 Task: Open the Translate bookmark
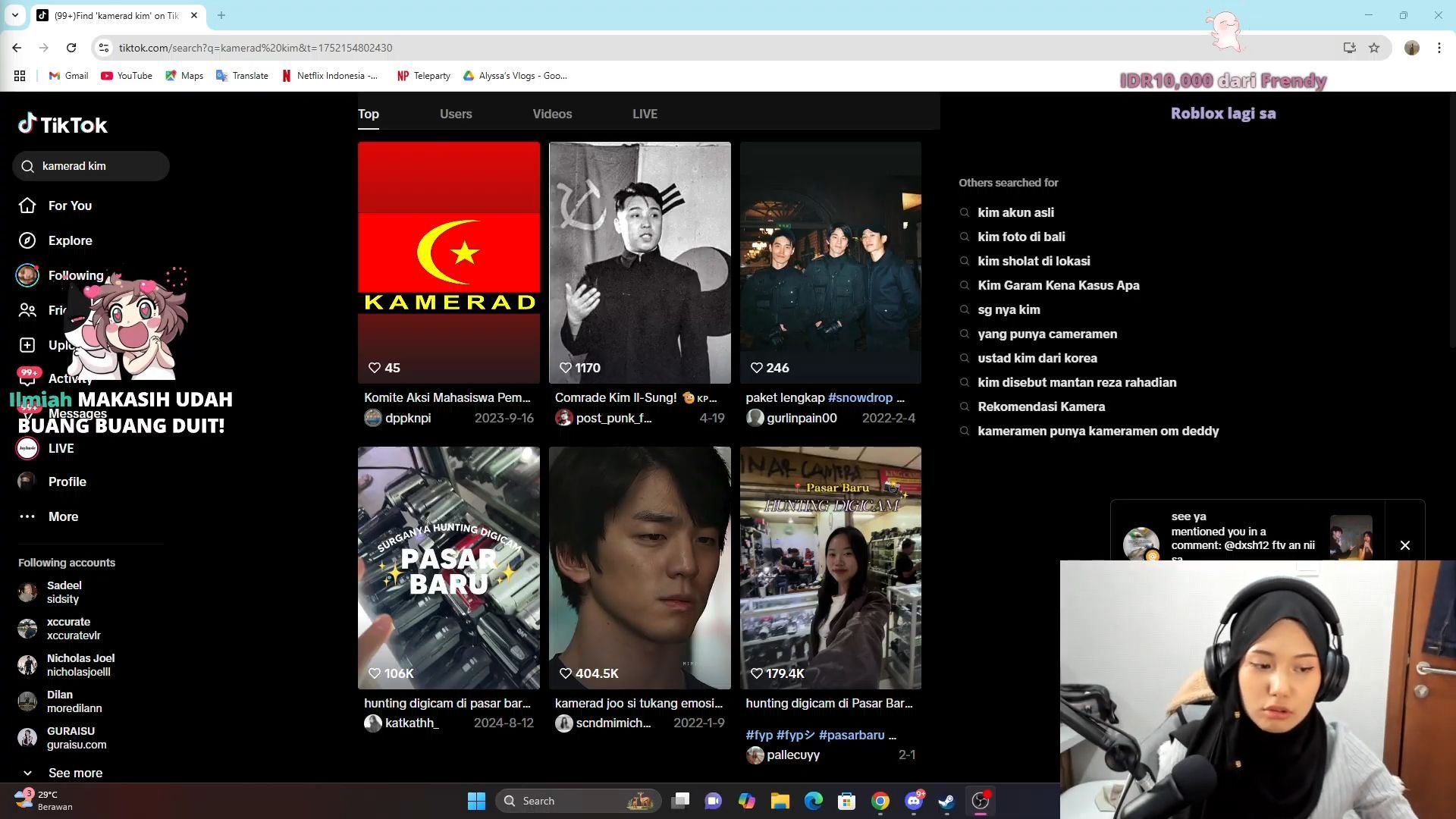[x=243, y=76]
